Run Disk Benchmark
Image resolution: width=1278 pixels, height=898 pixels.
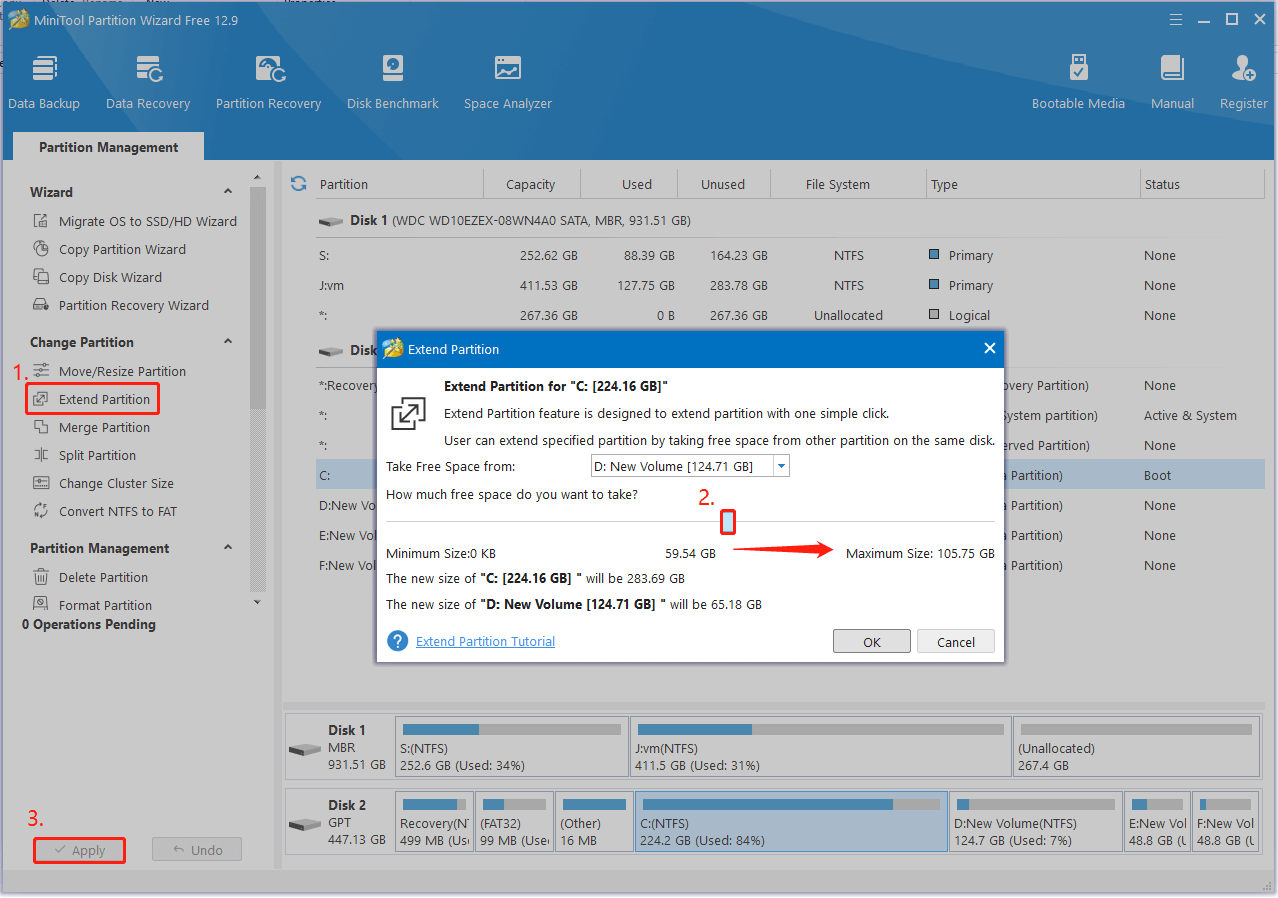point(393,82)
